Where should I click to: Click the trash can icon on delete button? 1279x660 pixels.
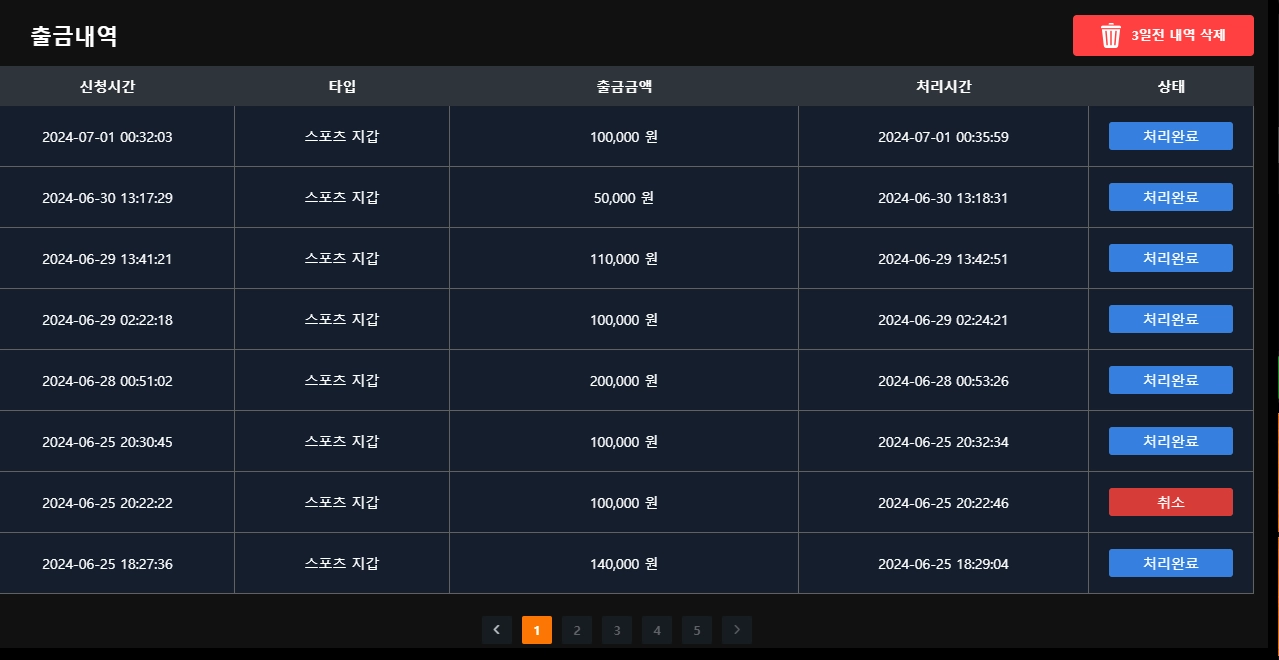pos(1111,36)
